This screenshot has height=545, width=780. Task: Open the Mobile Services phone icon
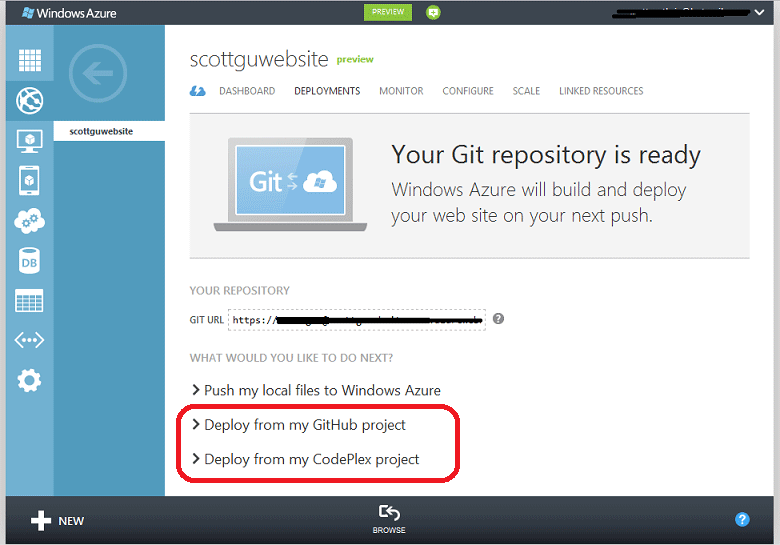tap(29, 181)
